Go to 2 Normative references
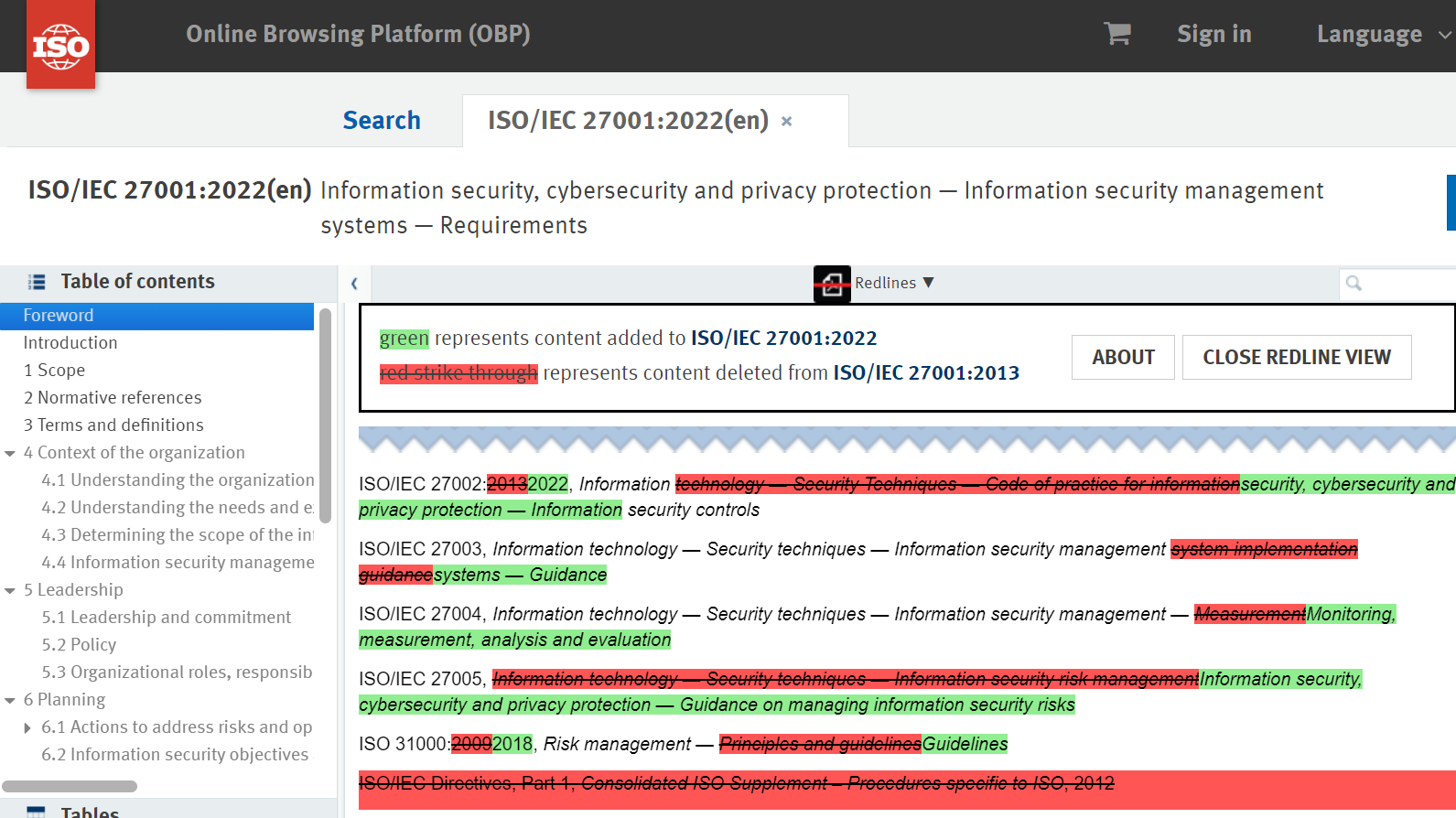1456x818 pixels. [113, 398]
